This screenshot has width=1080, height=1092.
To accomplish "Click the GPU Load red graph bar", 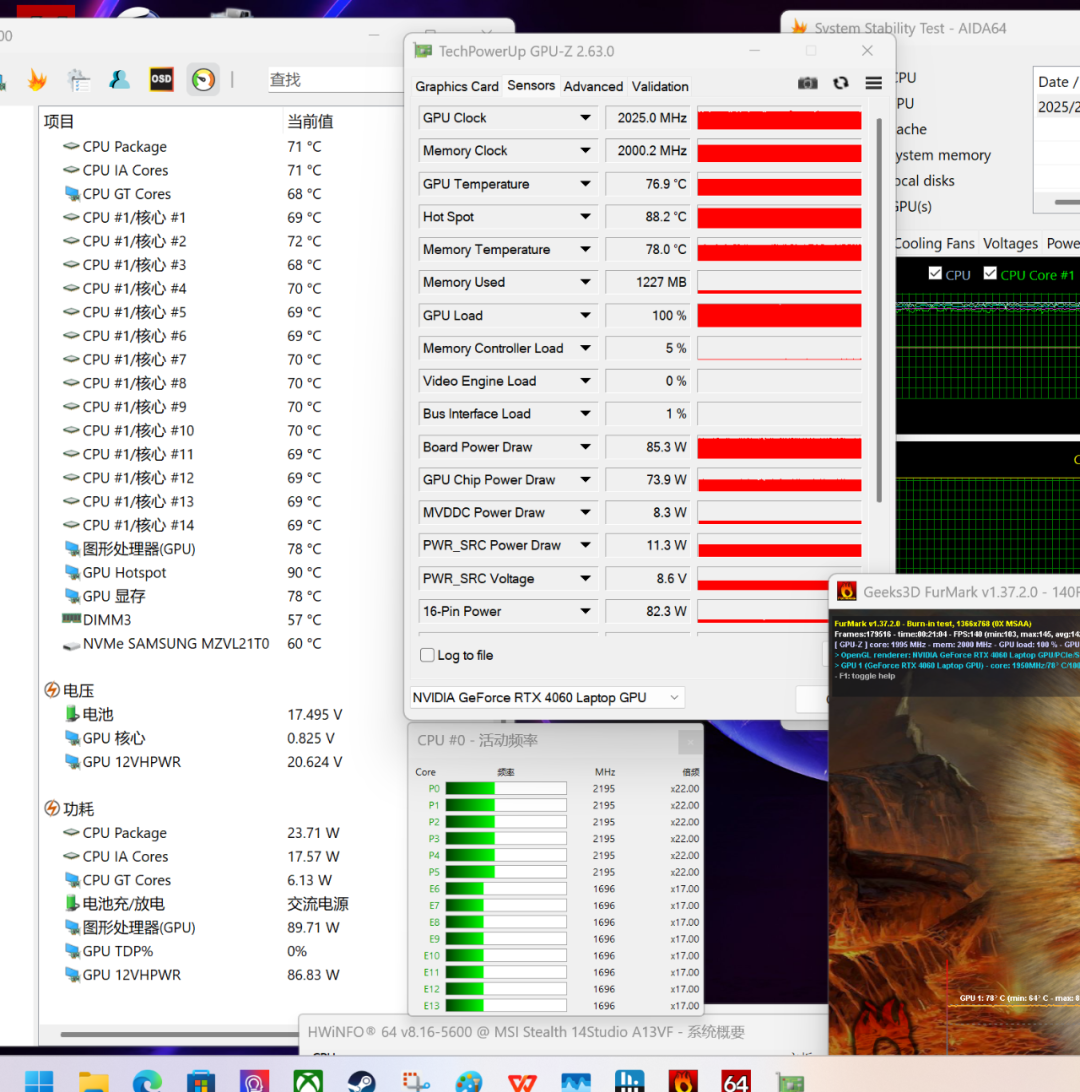I will coord(779,315).
